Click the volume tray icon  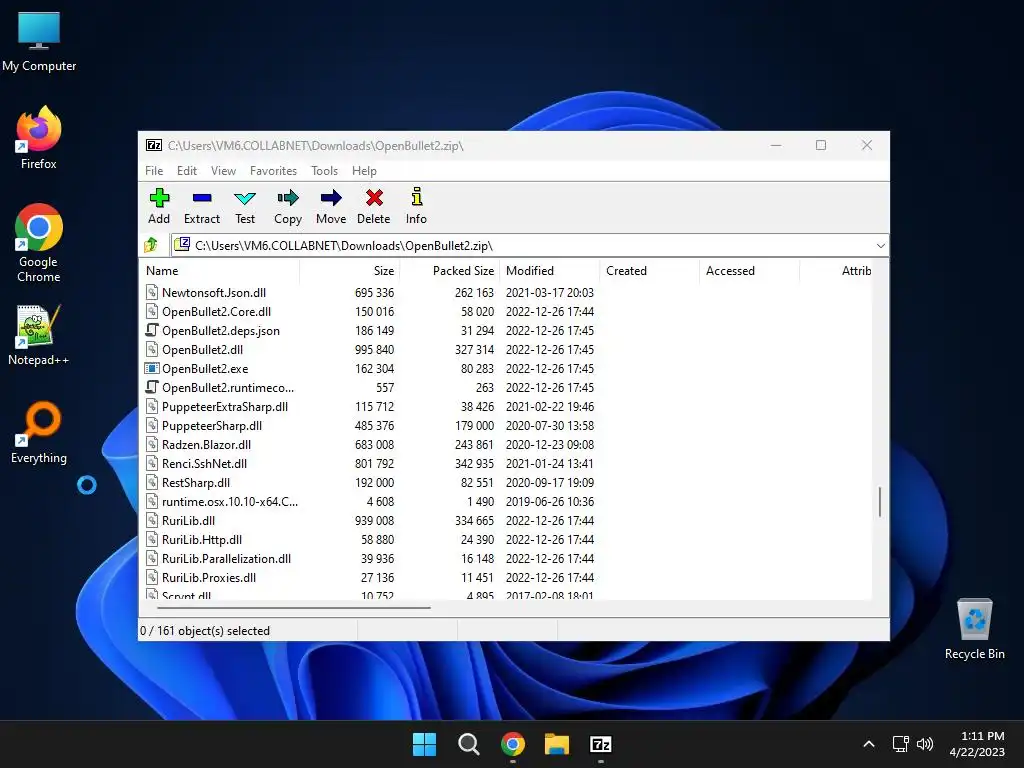tap(925, 744)
